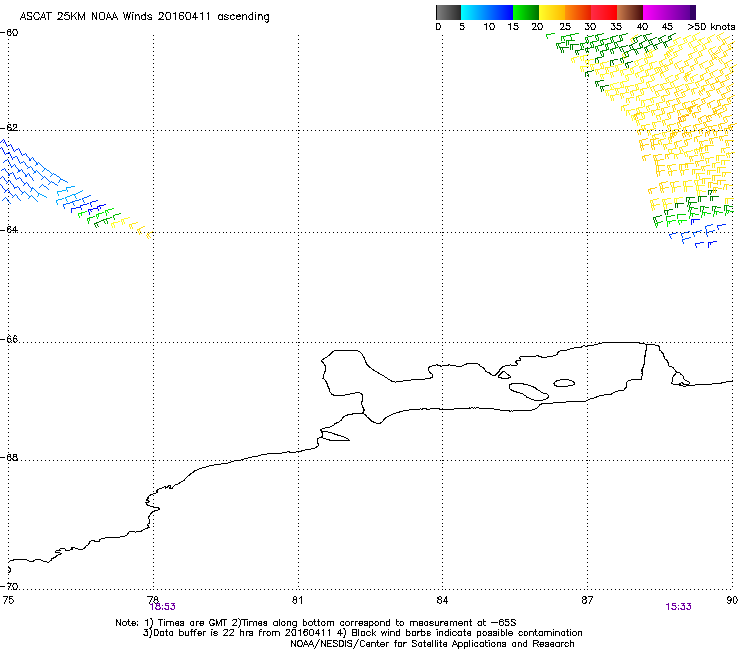Image resolution: width=740 pixels, height=650 pixels.
Task: Select the word ascending in the title
Action: [243, 17]
